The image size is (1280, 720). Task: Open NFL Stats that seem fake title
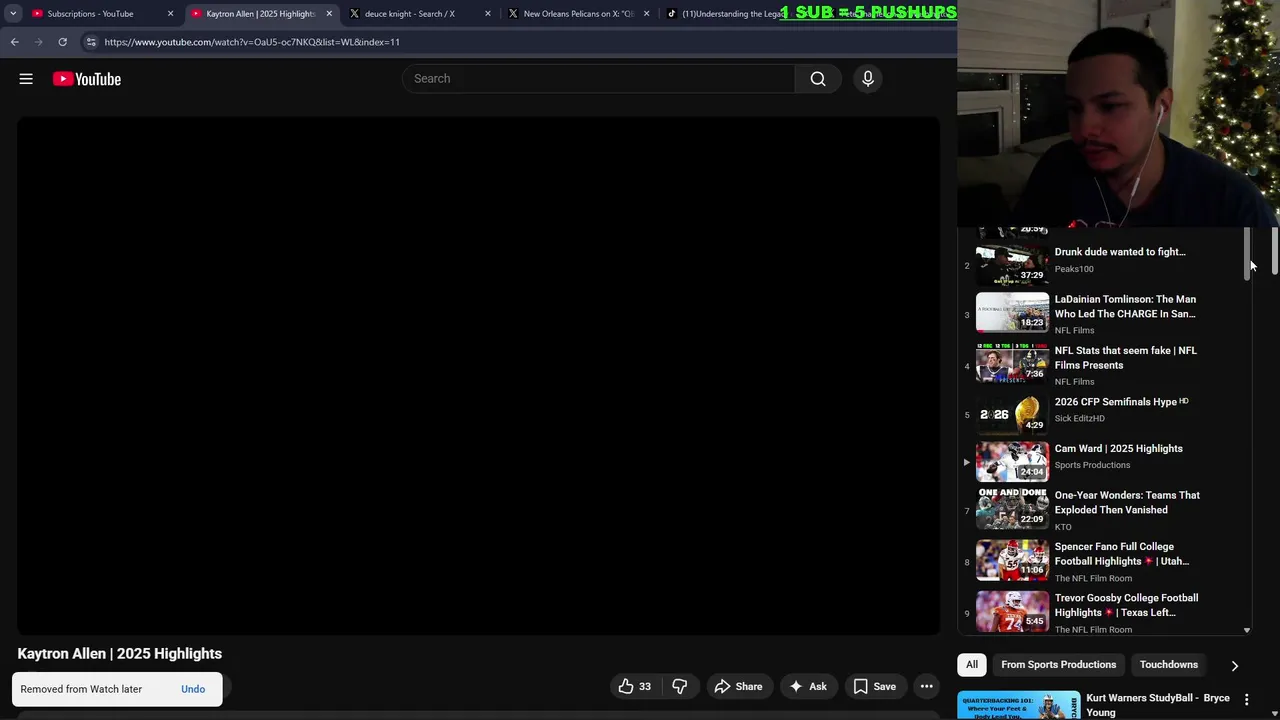pyautogui.click(x=1125, y=358)
